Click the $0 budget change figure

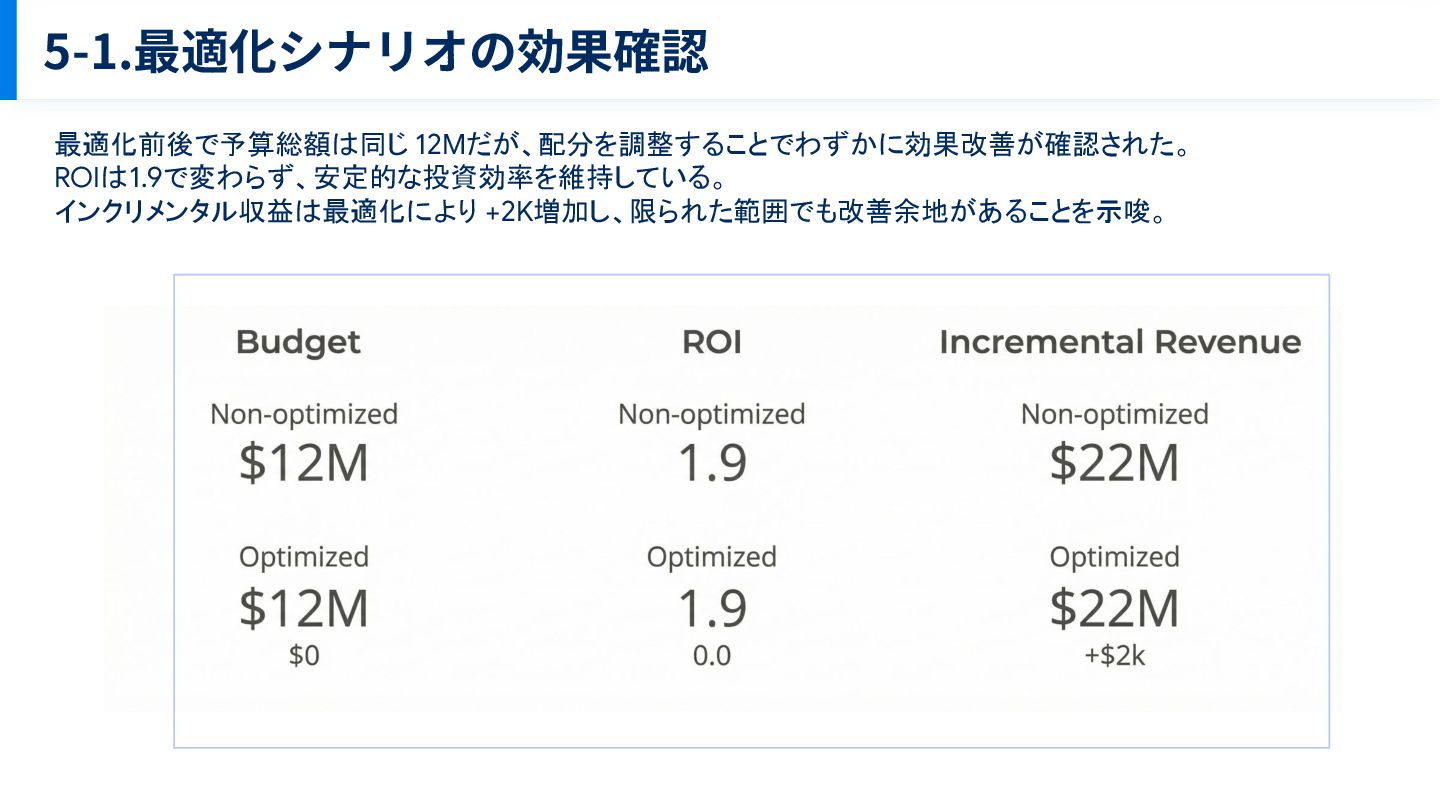pos(304,656)
